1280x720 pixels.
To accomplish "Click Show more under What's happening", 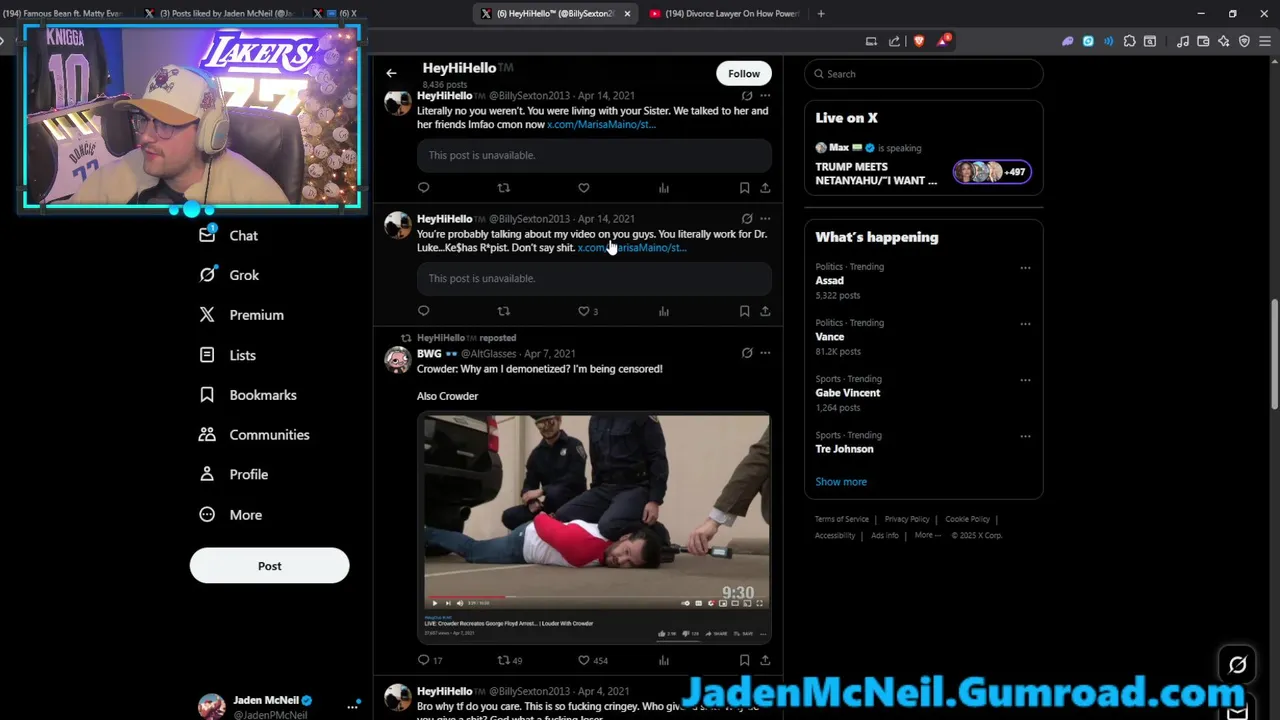I will click(x=841, y=482).
